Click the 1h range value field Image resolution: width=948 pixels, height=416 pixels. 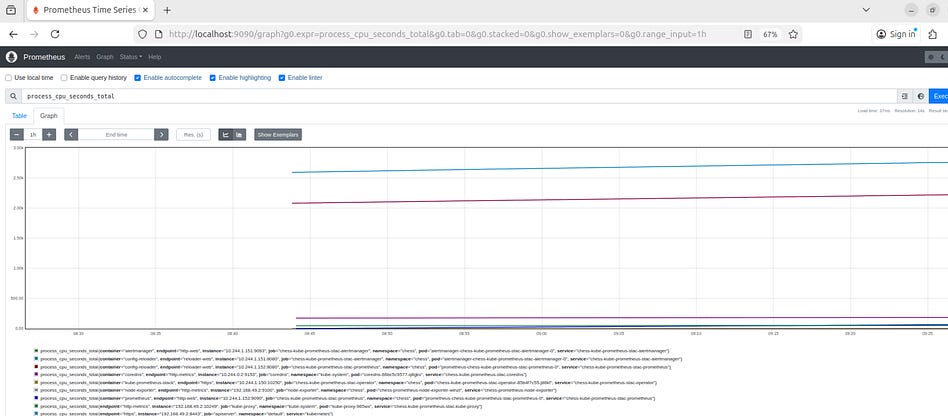[x=33, y=135]
